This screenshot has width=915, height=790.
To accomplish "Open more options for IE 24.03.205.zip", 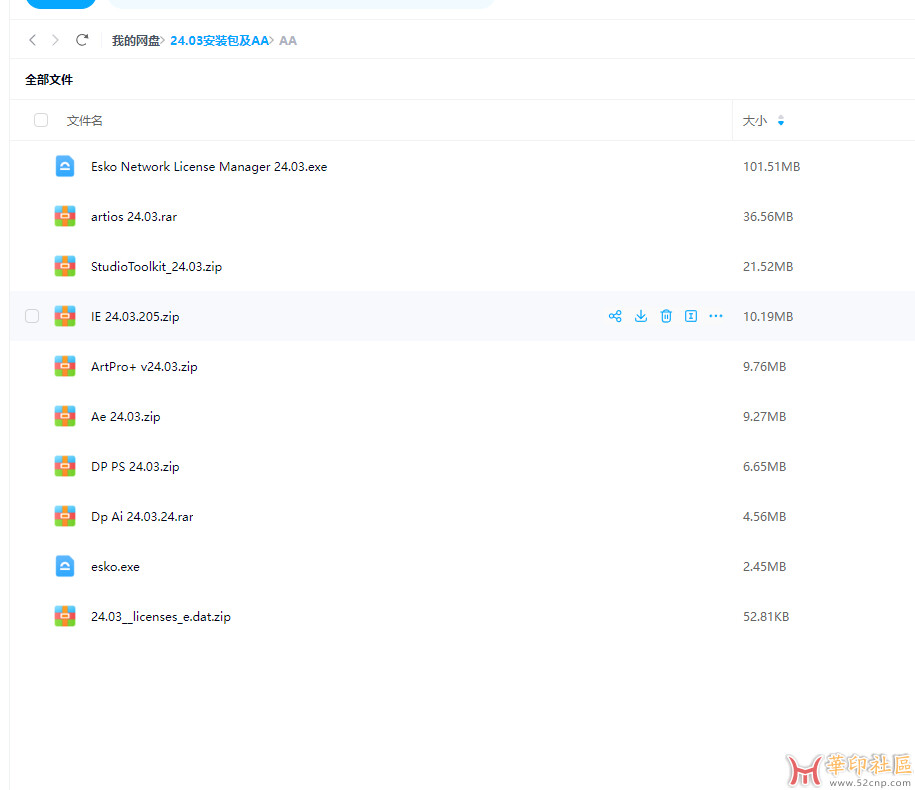I will 716,316.
